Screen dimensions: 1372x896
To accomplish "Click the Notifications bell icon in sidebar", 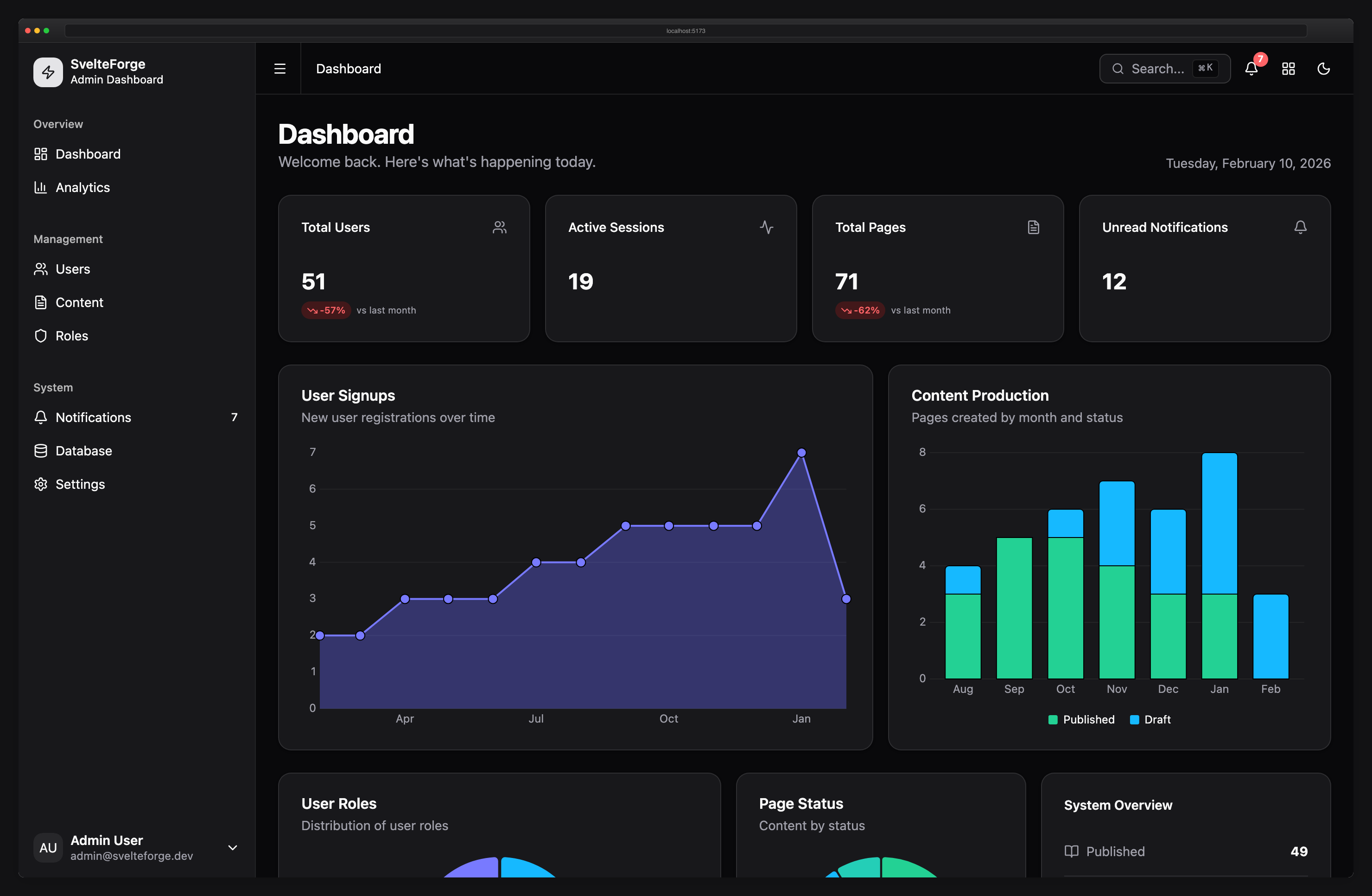I will click(x=40, y=417).
